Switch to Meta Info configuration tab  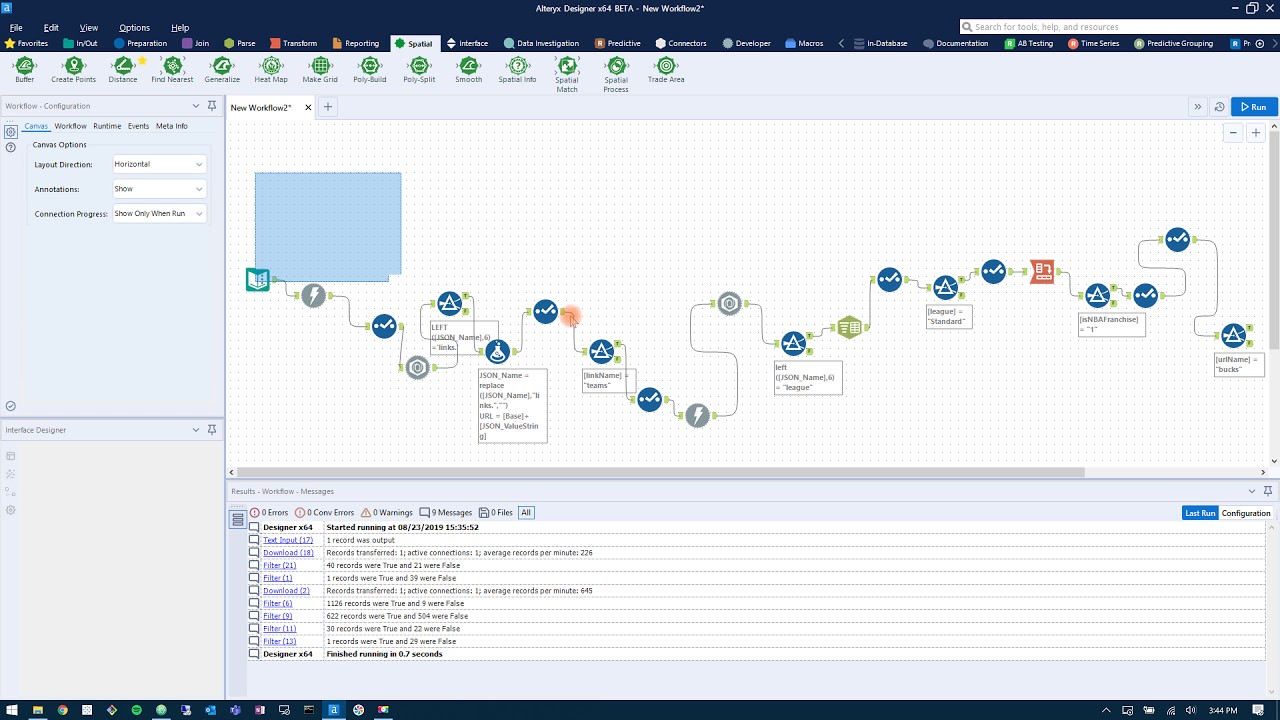[171, 126]
